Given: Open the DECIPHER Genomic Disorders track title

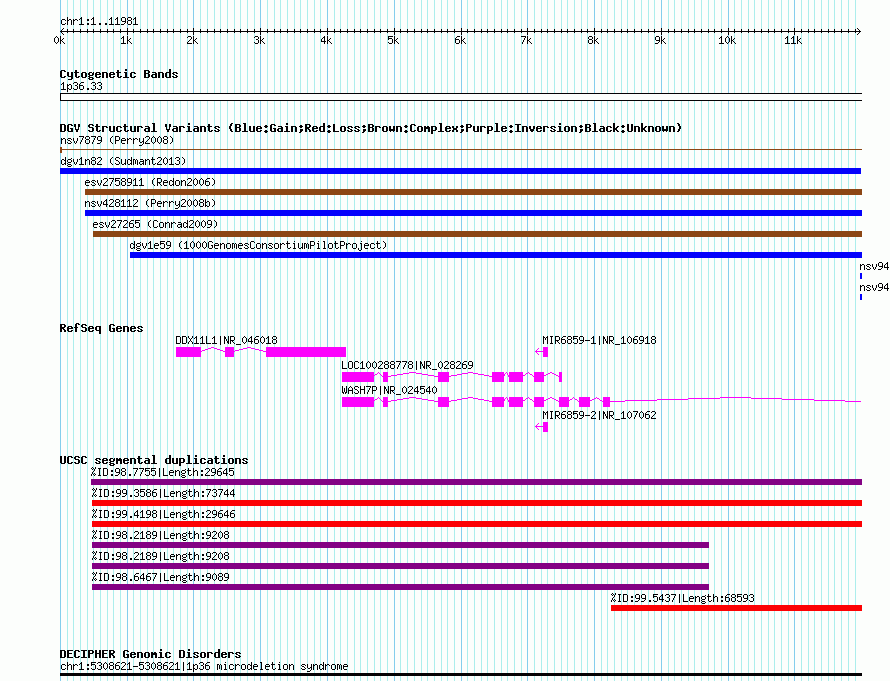Looking at the screenshot, I should coord(150,654).
